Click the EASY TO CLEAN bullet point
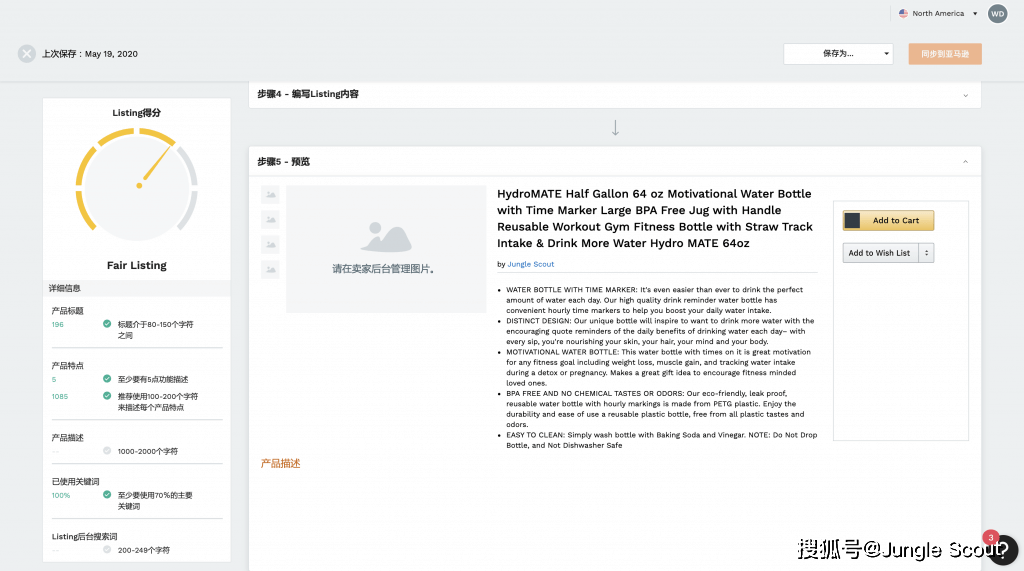This screenshot has height=571, width=1024. pyautogui.click(x=662, y=440)
